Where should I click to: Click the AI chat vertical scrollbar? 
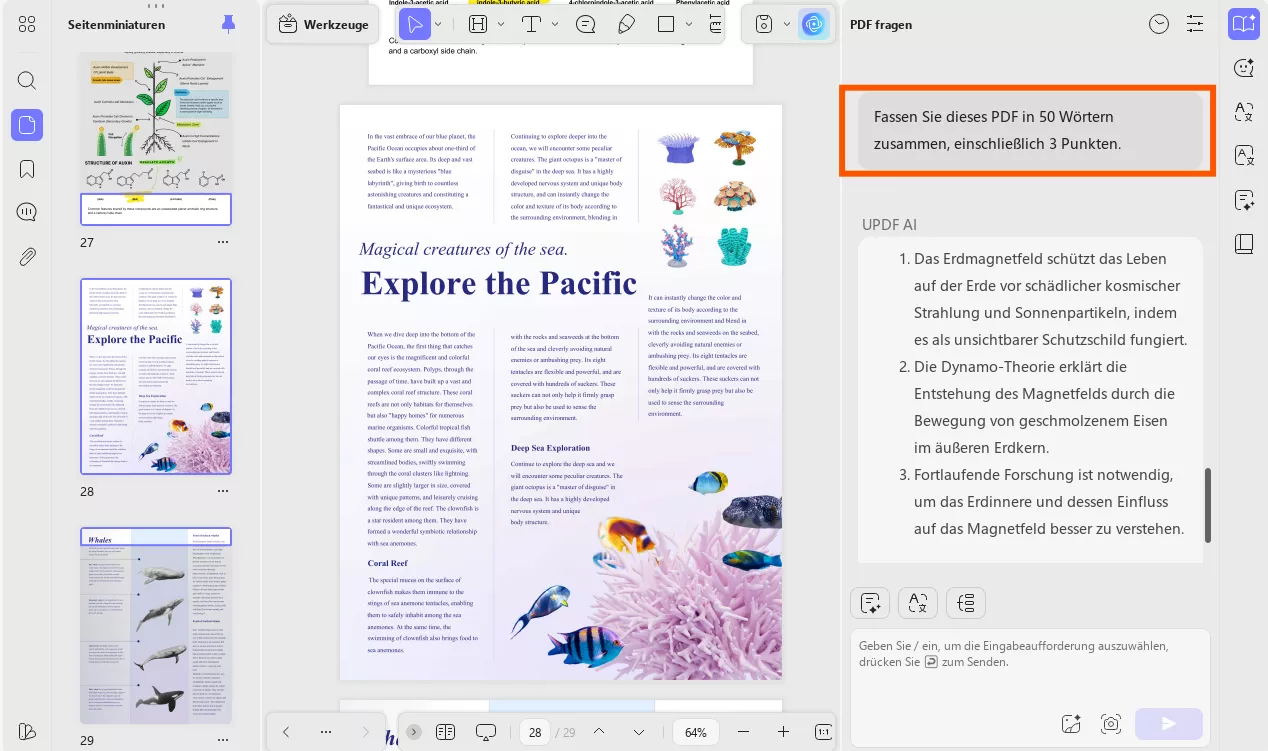click(x=1208, y=505)
